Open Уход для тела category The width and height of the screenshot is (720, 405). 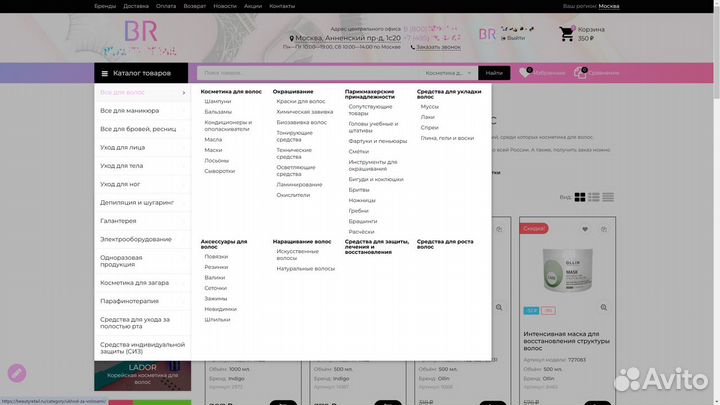pos(142,166)
